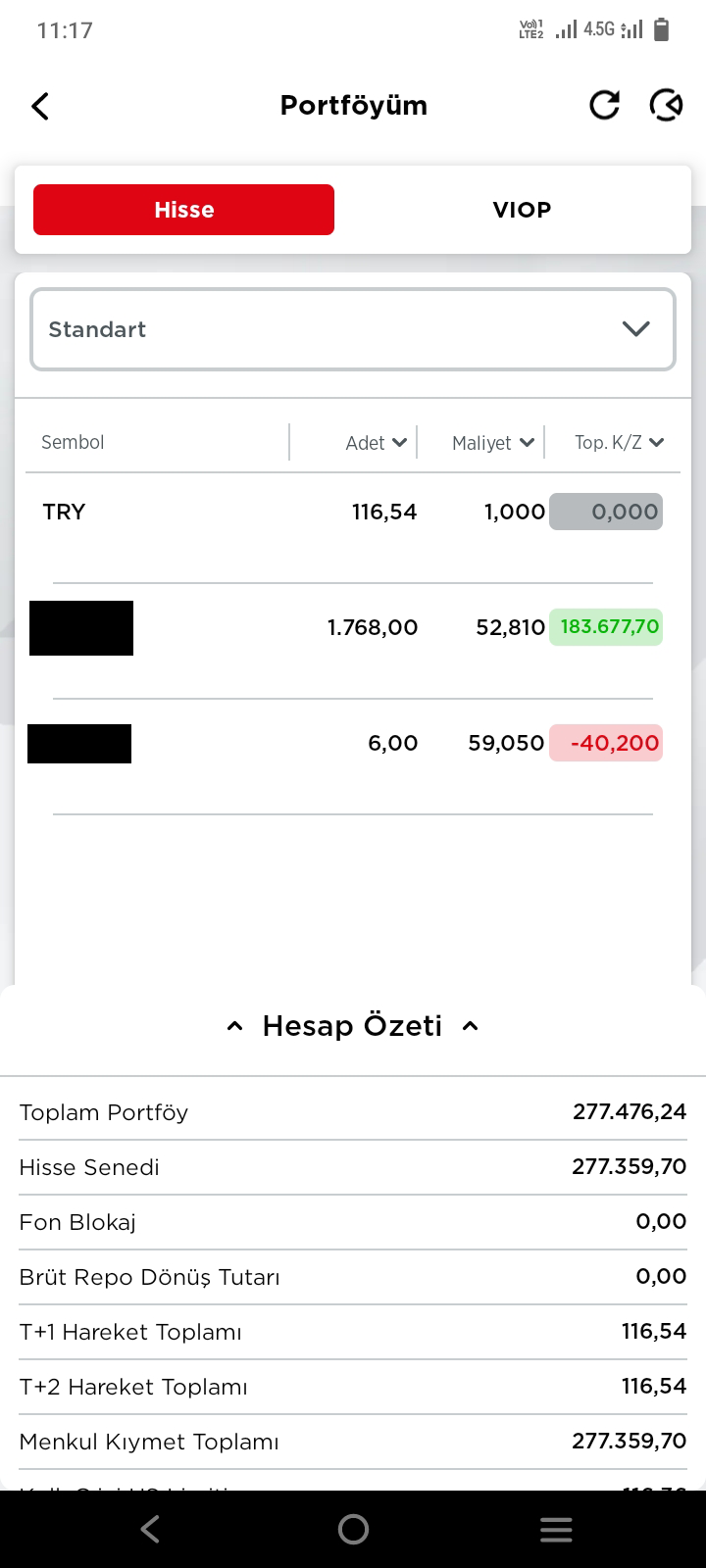Tap the right caret beside Hesap Özeti
706x1568 pixels.
[x=470, y=1026]
